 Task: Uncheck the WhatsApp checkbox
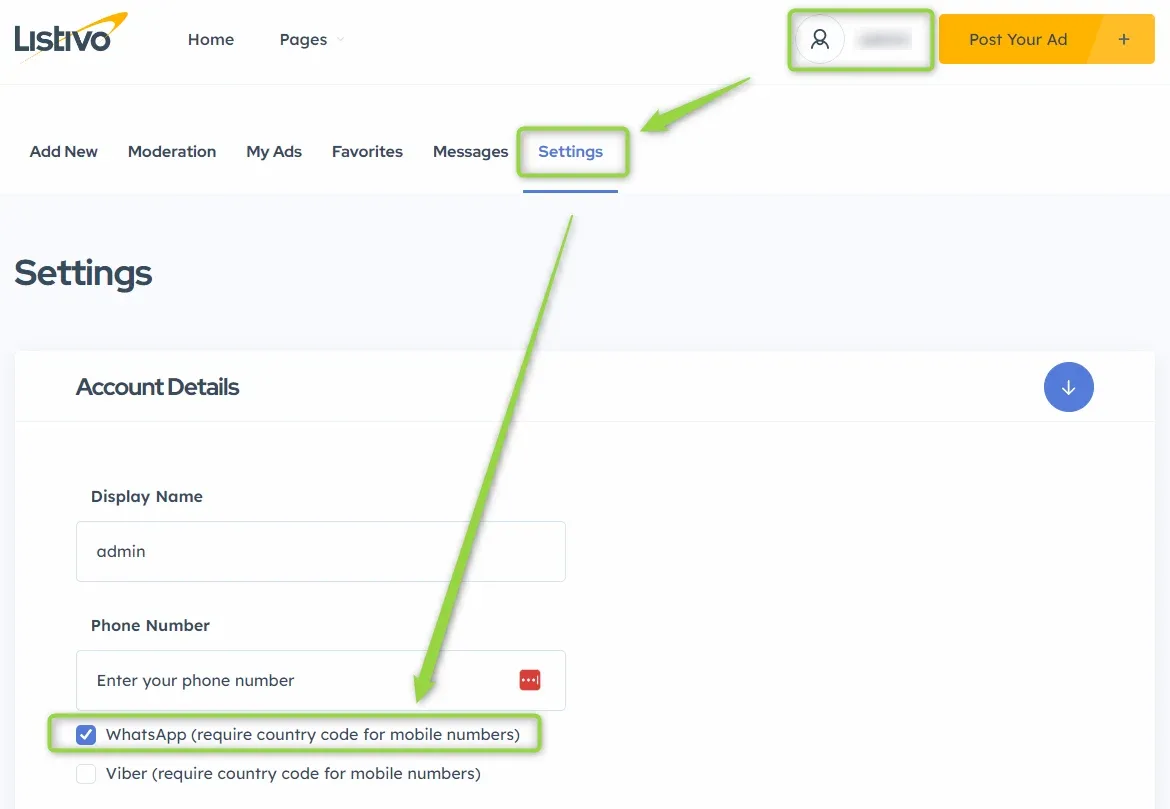(86, 734)
